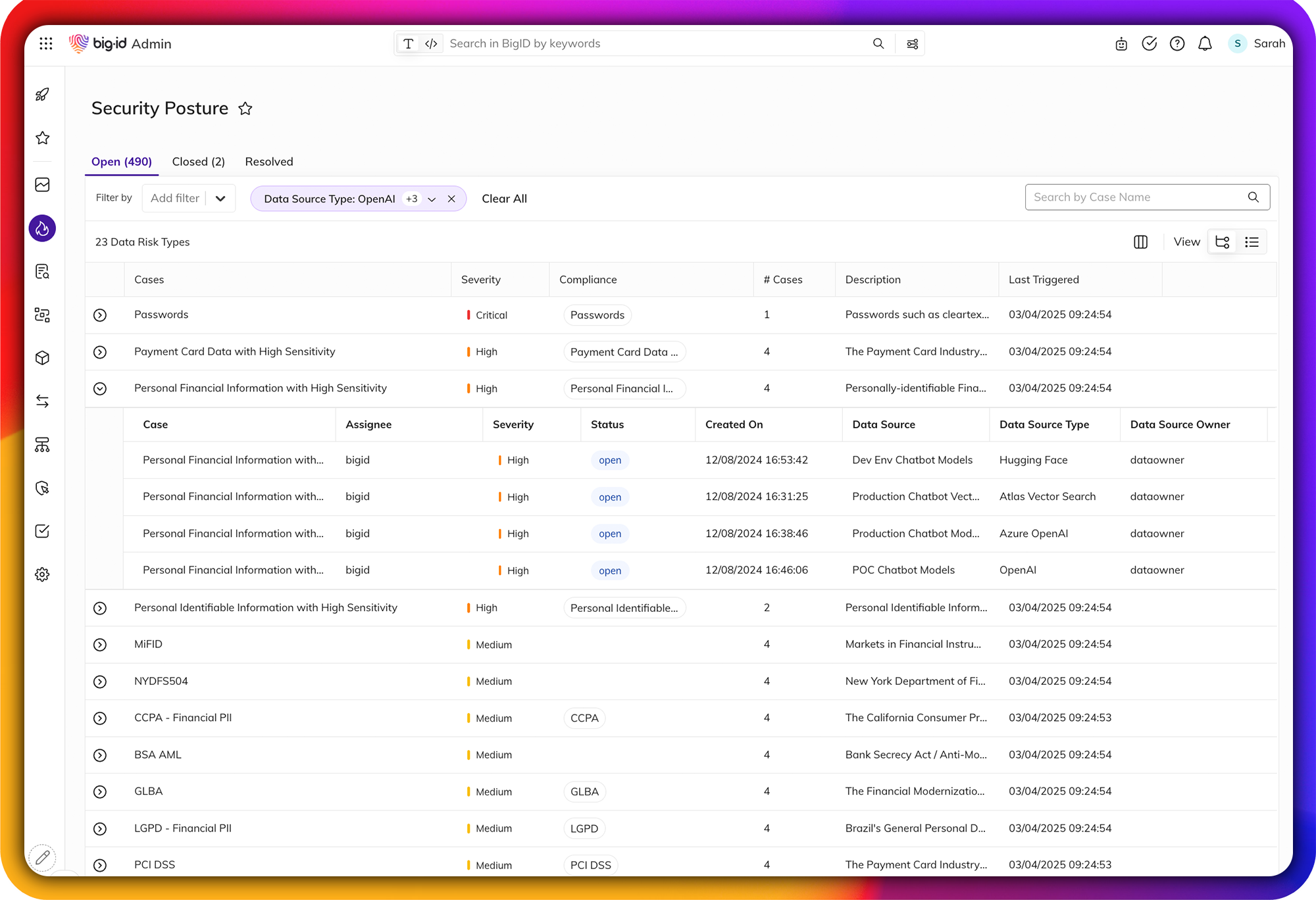1316x900 pixels.
Task: Click the rocket icon in the sidebar
Action: pos(42,95)
